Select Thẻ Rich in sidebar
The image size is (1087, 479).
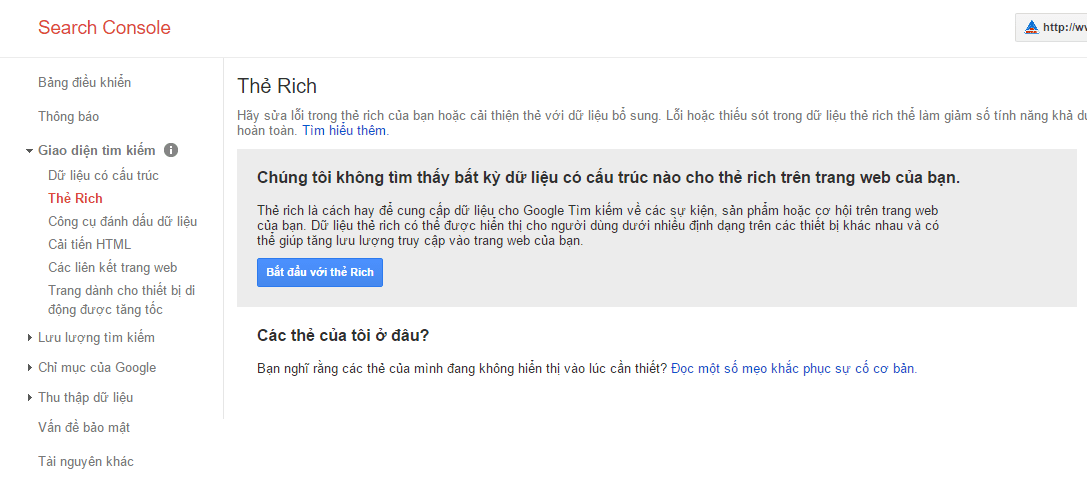click(x=76, y=198)
